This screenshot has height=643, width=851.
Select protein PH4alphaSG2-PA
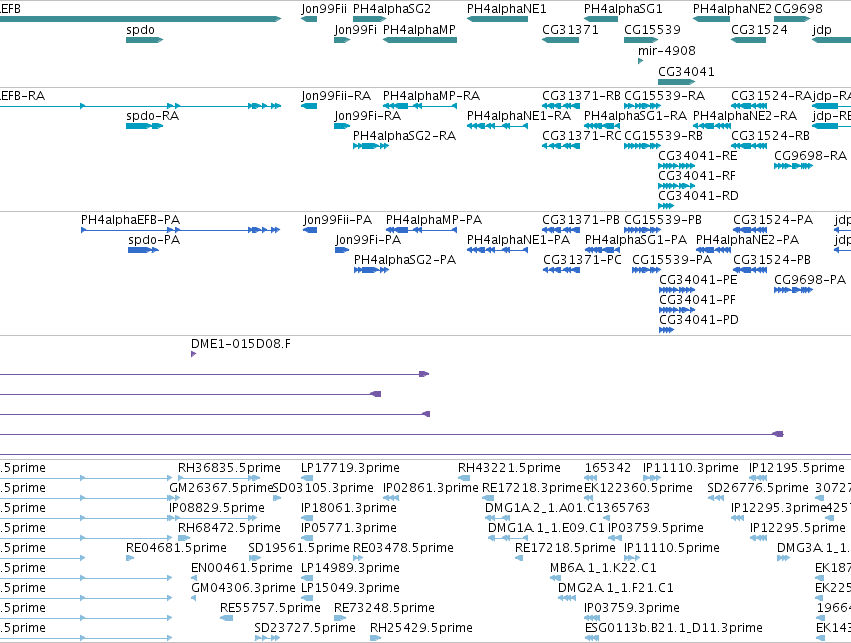point(371,270)
